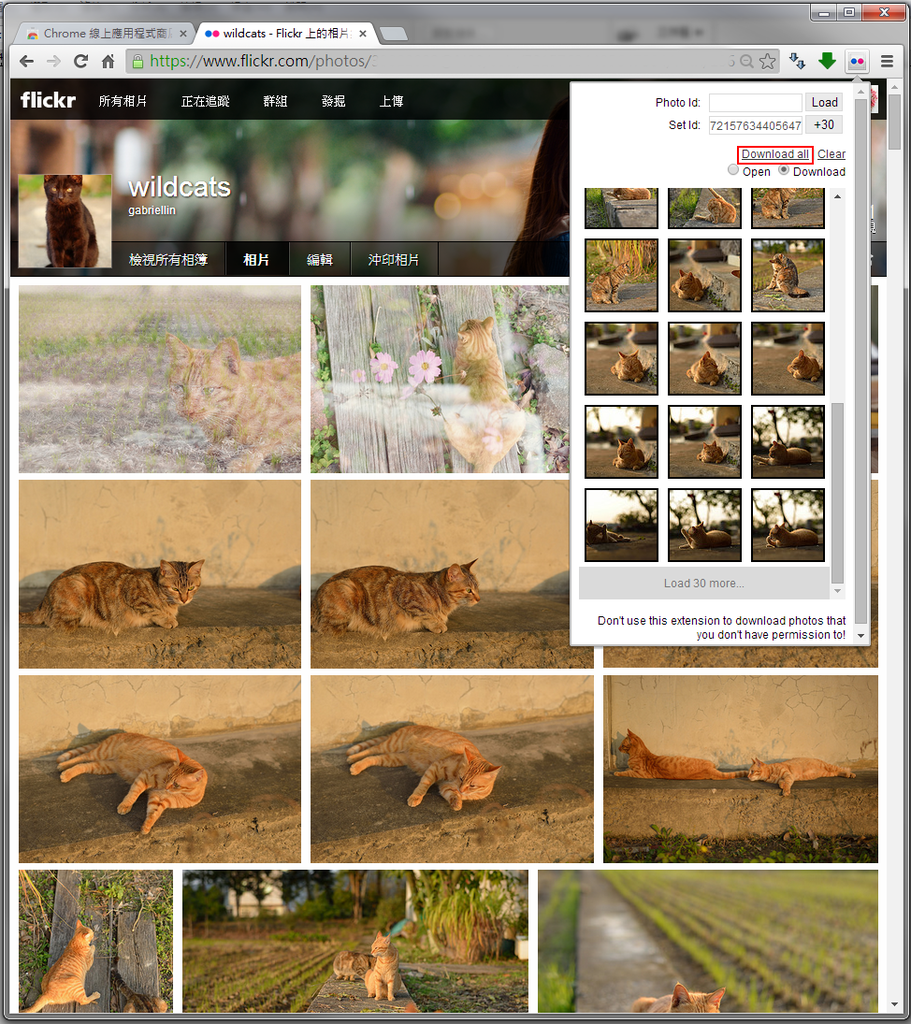Screen dimensions: 911x1024
Task: Click the Download all link
Action: pyautogui.click(x=775, y=154)
